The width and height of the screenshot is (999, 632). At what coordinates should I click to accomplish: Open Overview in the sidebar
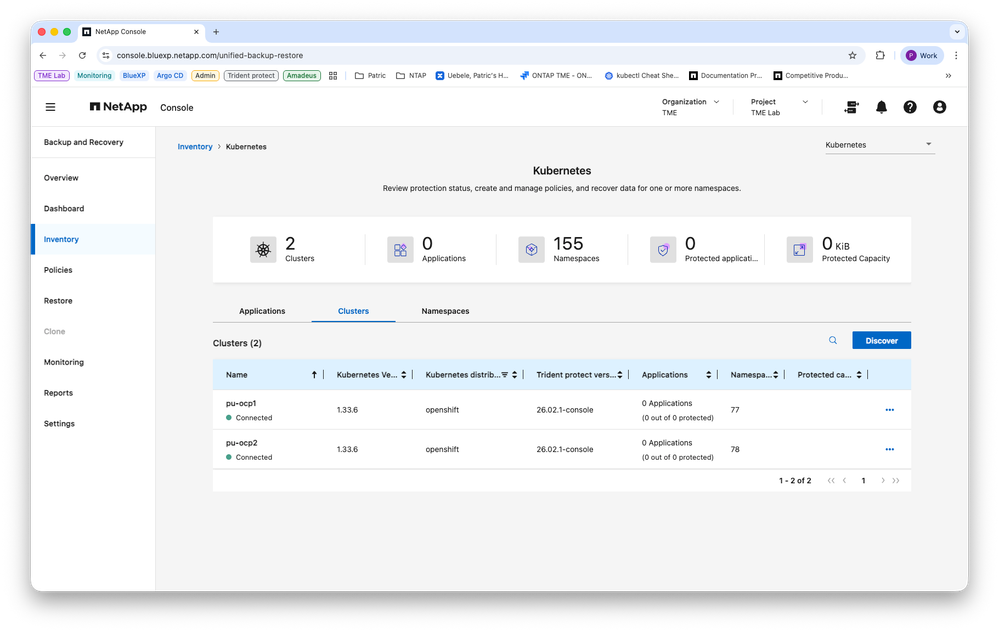[61, 178]
